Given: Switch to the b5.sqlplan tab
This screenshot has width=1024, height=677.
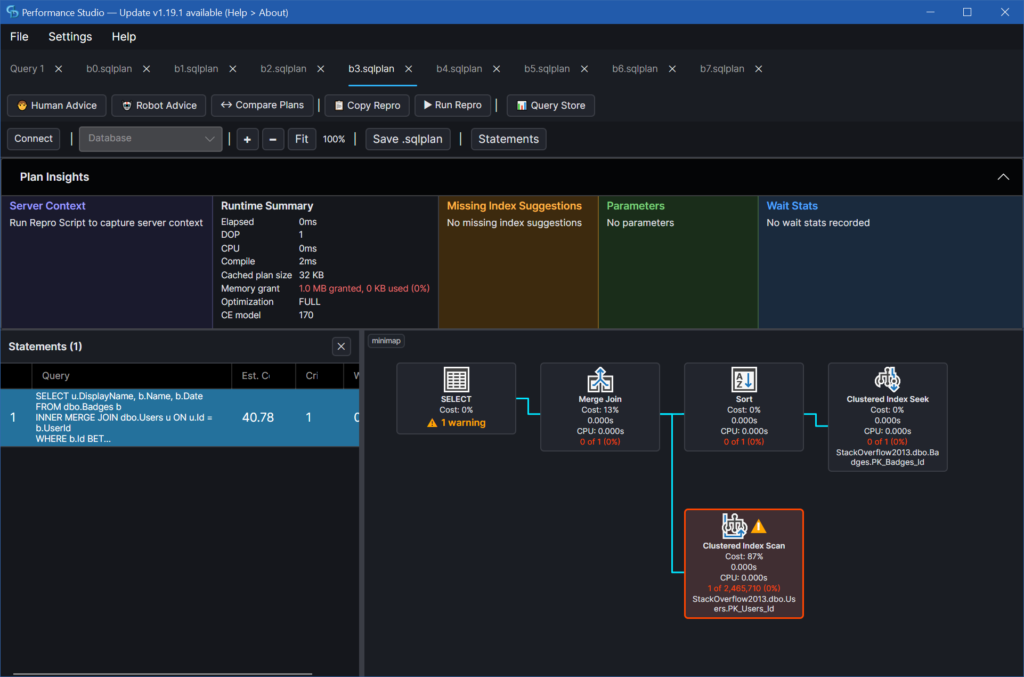Looking at the screenshot, I should (x=547, y=69).
